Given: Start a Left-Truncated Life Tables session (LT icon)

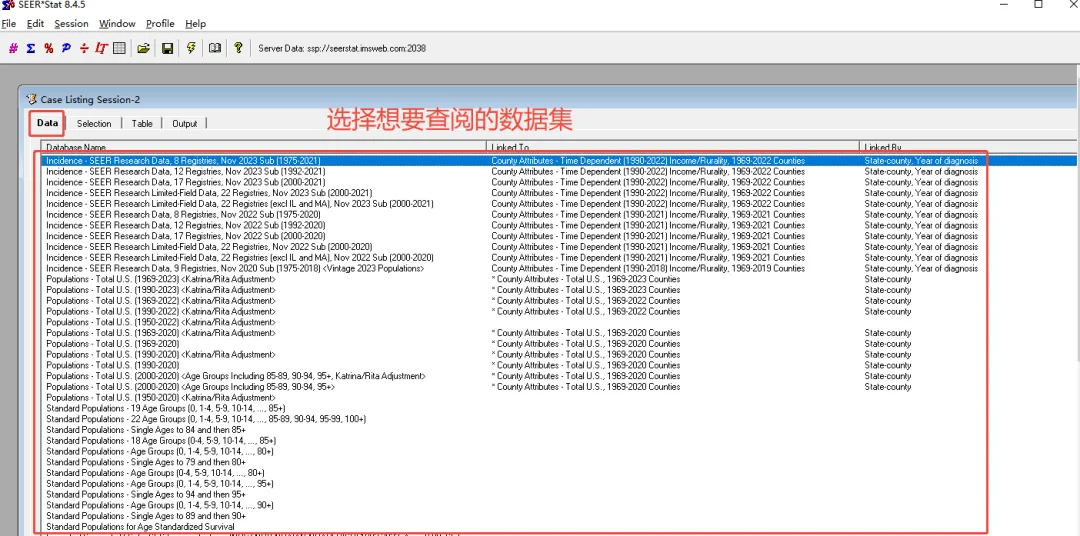Looking at the screenshot, I should [x=101, y=48].
